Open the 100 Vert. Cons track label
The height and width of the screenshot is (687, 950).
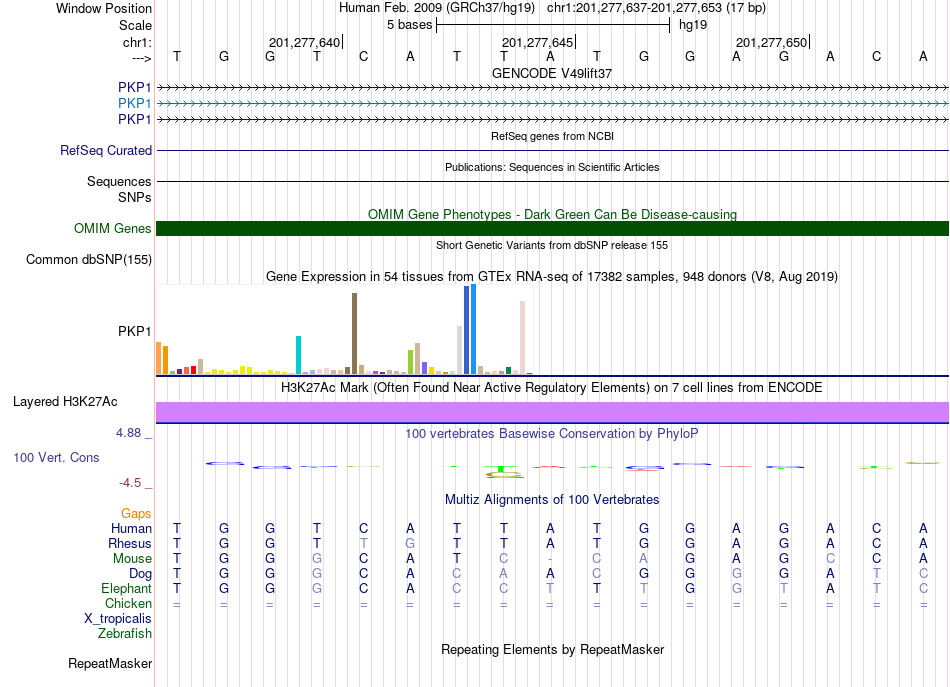[x=56, y=457]
